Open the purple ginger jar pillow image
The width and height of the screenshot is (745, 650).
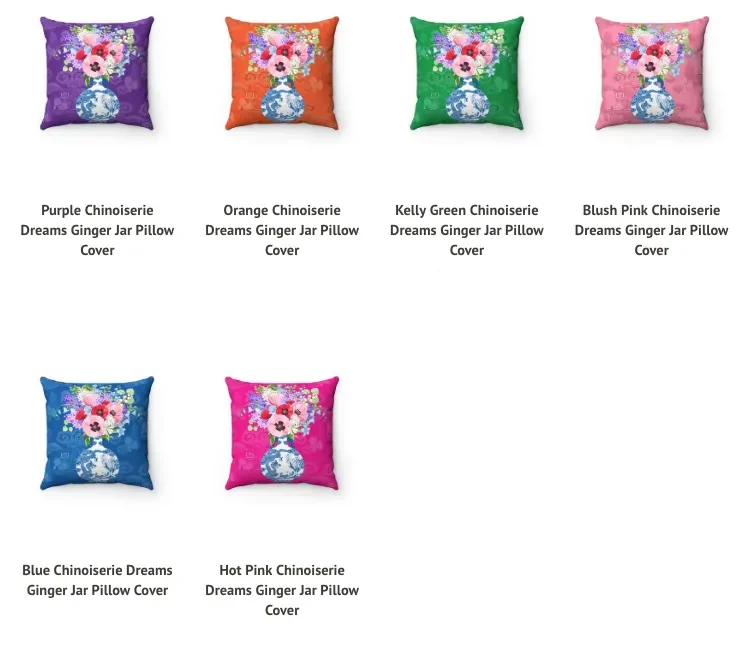tap(97, 73)
